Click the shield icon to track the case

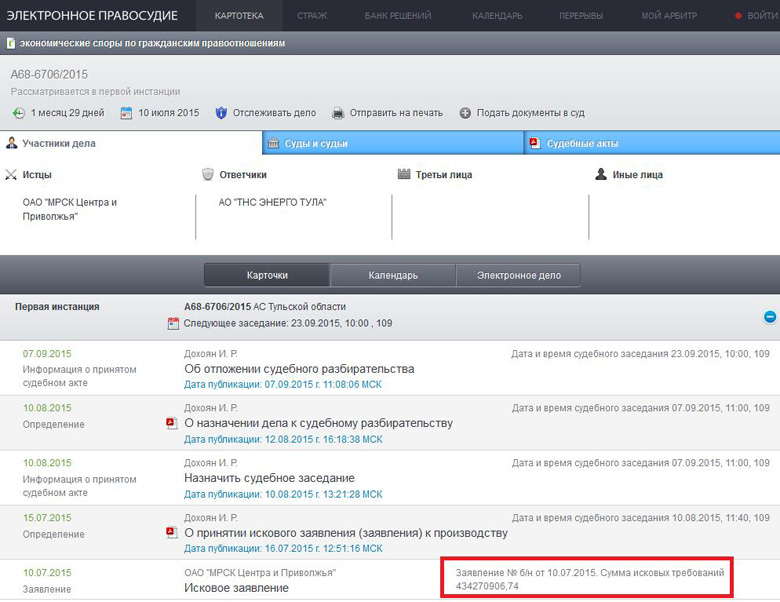(x=221, y=113)
